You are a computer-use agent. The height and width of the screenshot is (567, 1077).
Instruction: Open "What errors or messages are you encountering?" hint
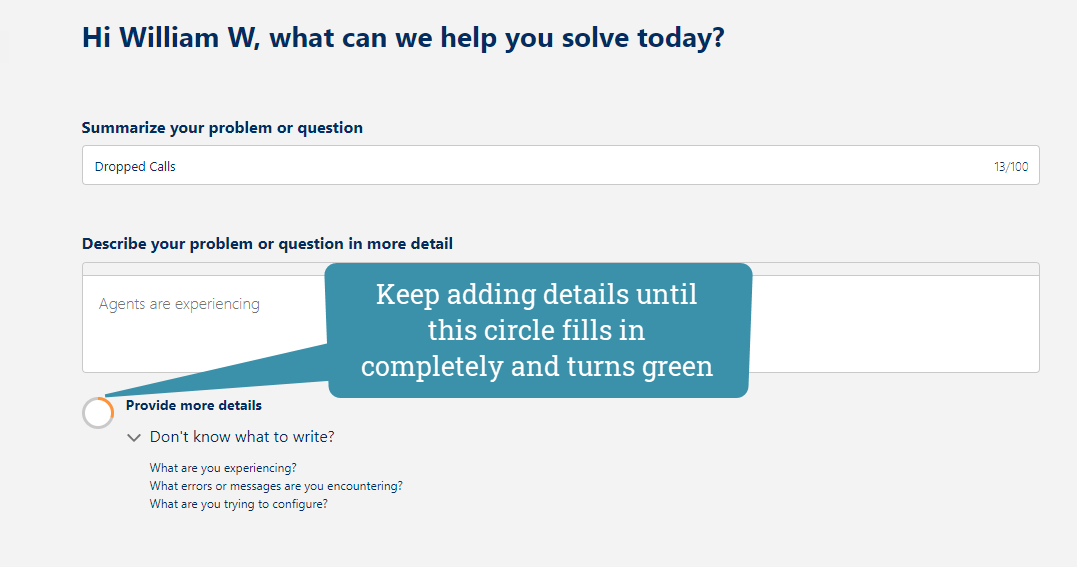[x=276, y=486]
